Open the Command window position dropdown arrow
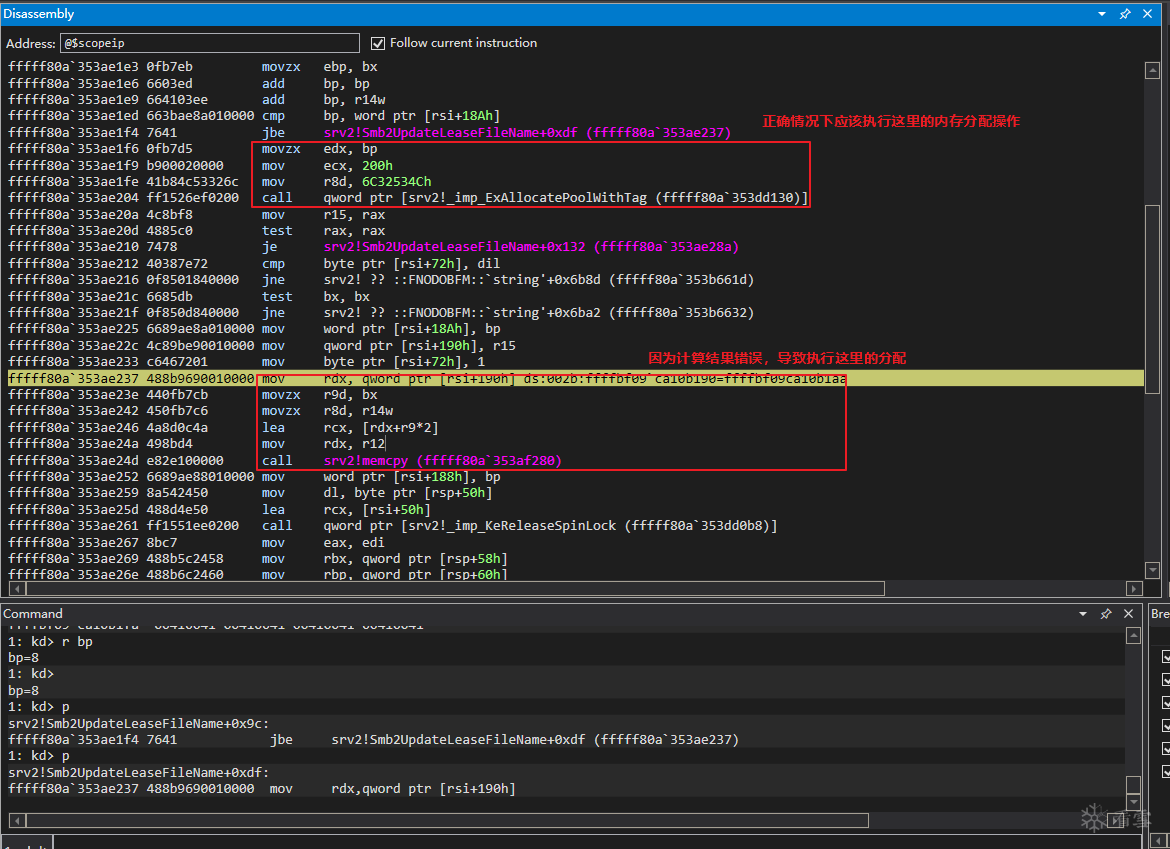Viewport: 1170px width, 849px height. 1083,614
